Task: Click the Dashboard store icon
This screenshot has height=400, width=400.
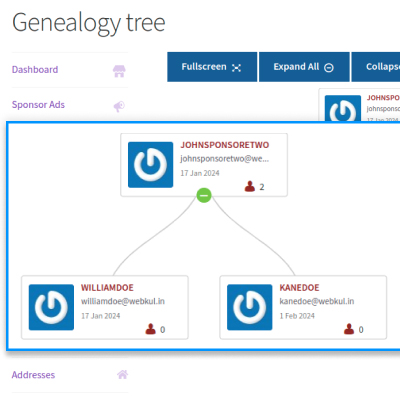Action: [x=119, y=71]
